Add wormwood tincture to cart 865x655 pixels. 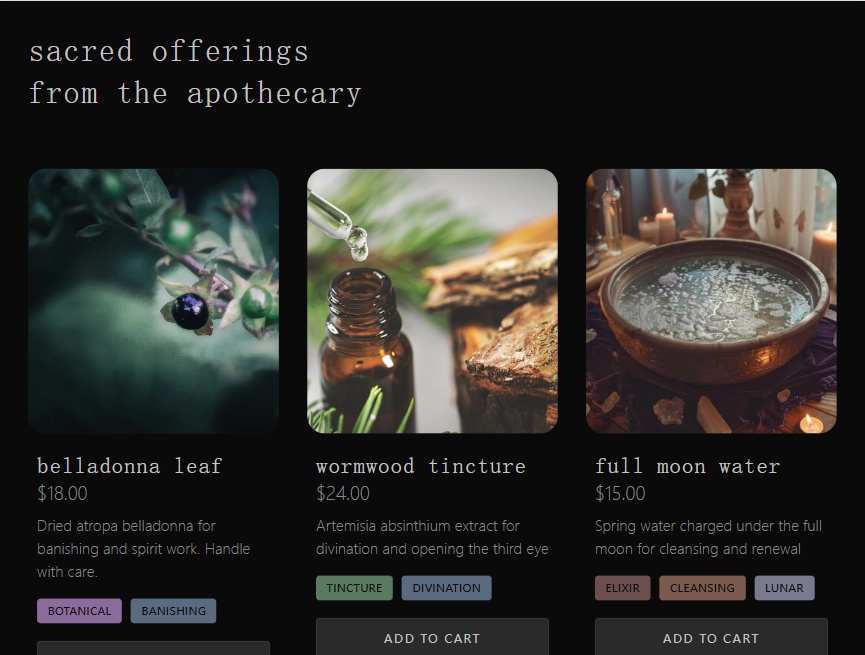click(432, 638)
